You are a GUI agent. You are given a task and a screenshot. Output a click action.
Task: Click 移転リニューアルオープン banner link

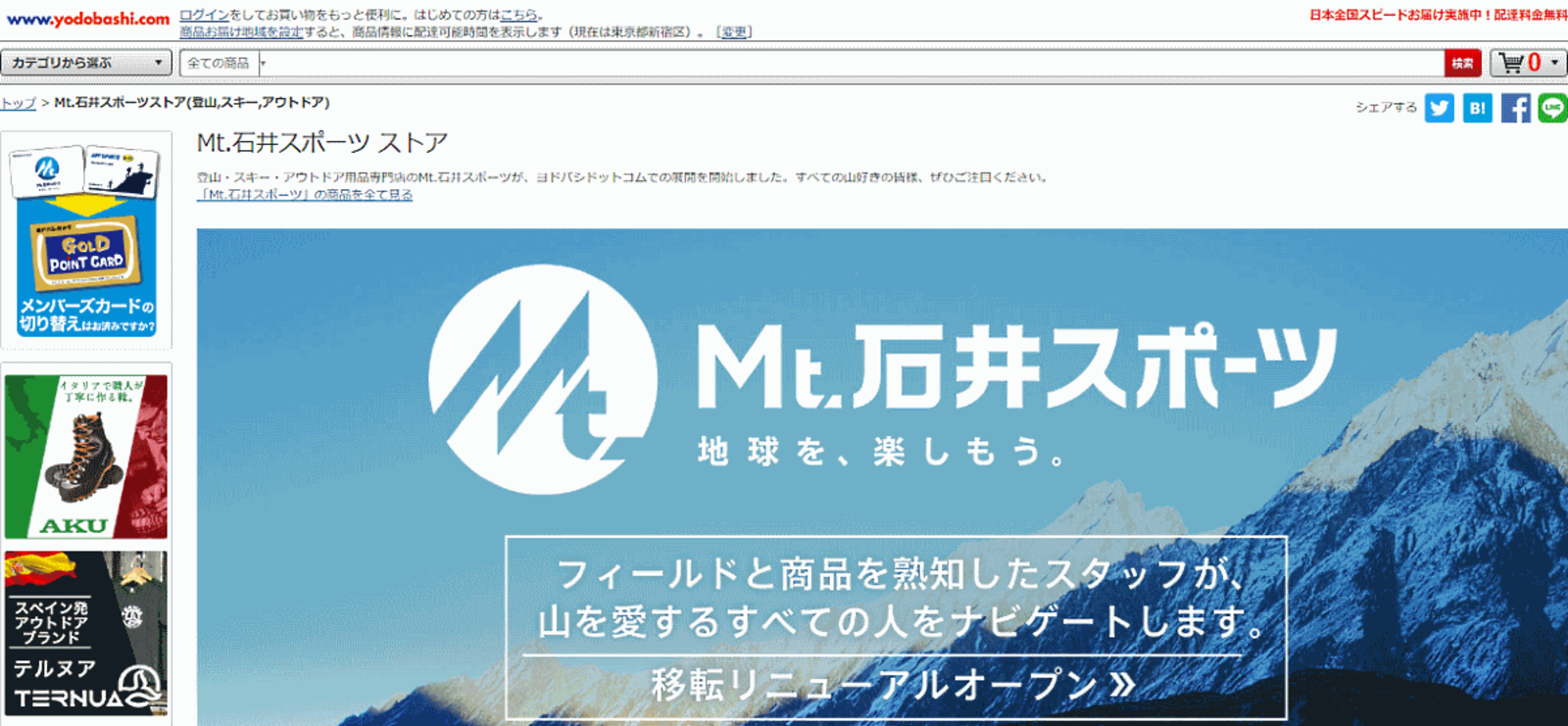(x=895, y=684)
